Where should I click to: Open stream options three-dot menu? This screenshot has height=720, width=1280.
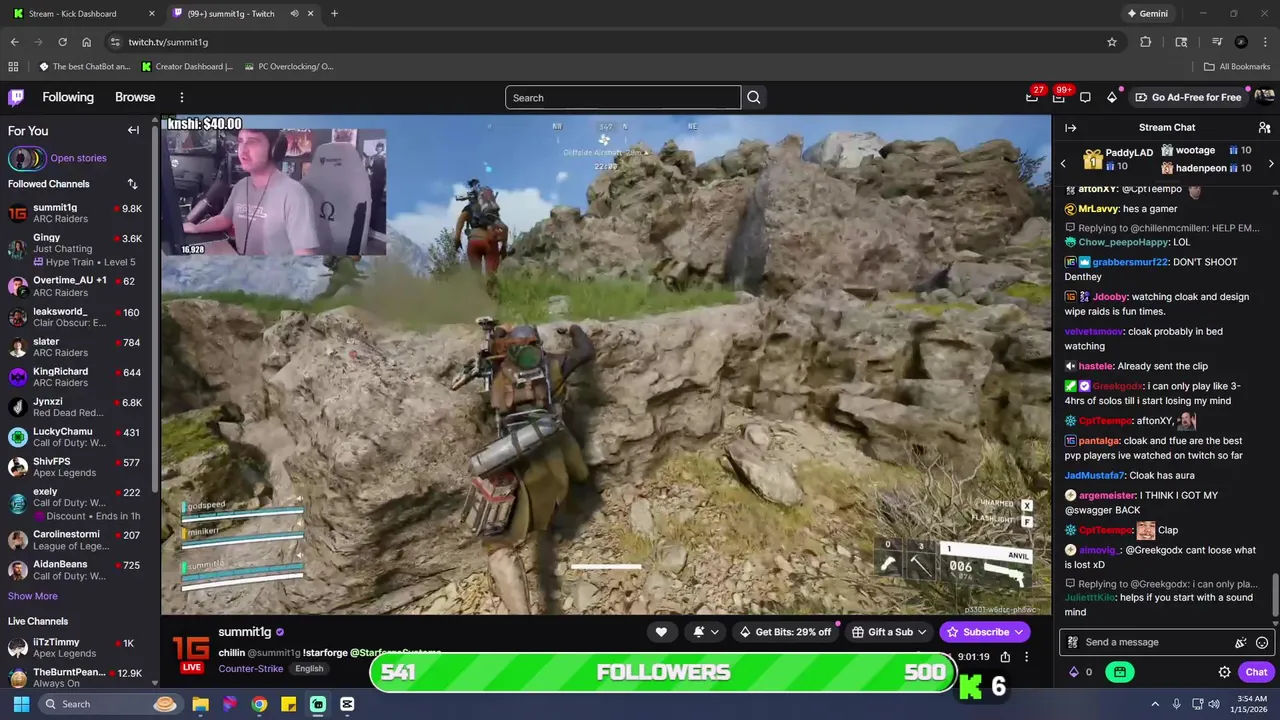point(1026,657)
